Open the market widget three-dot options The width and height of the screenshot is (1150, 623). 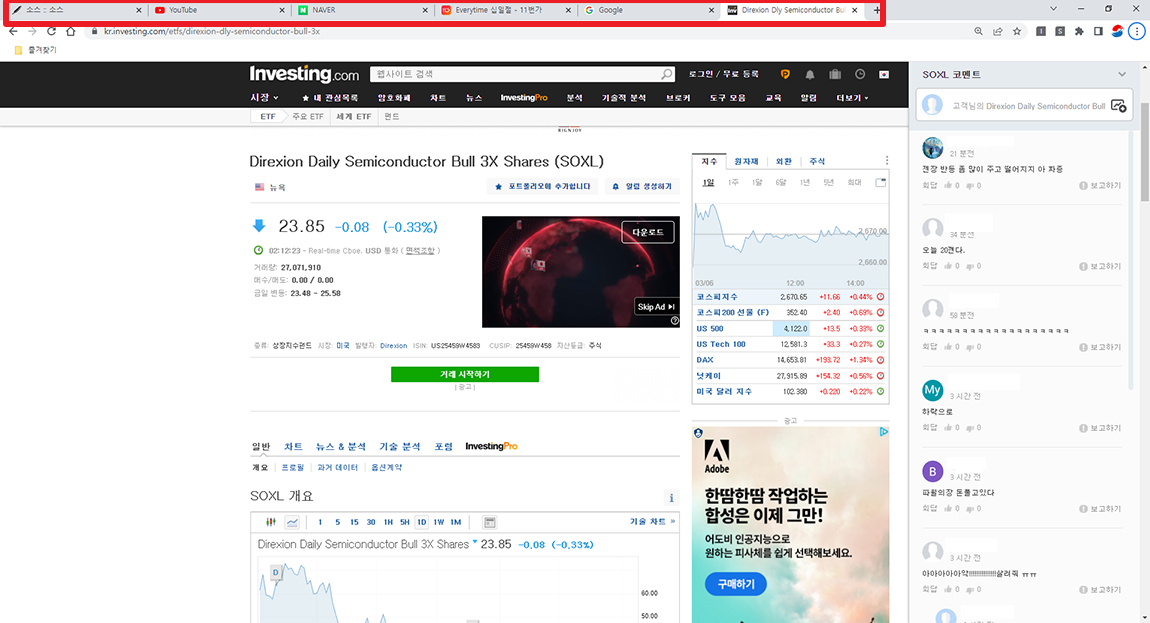tap(887, 161)
